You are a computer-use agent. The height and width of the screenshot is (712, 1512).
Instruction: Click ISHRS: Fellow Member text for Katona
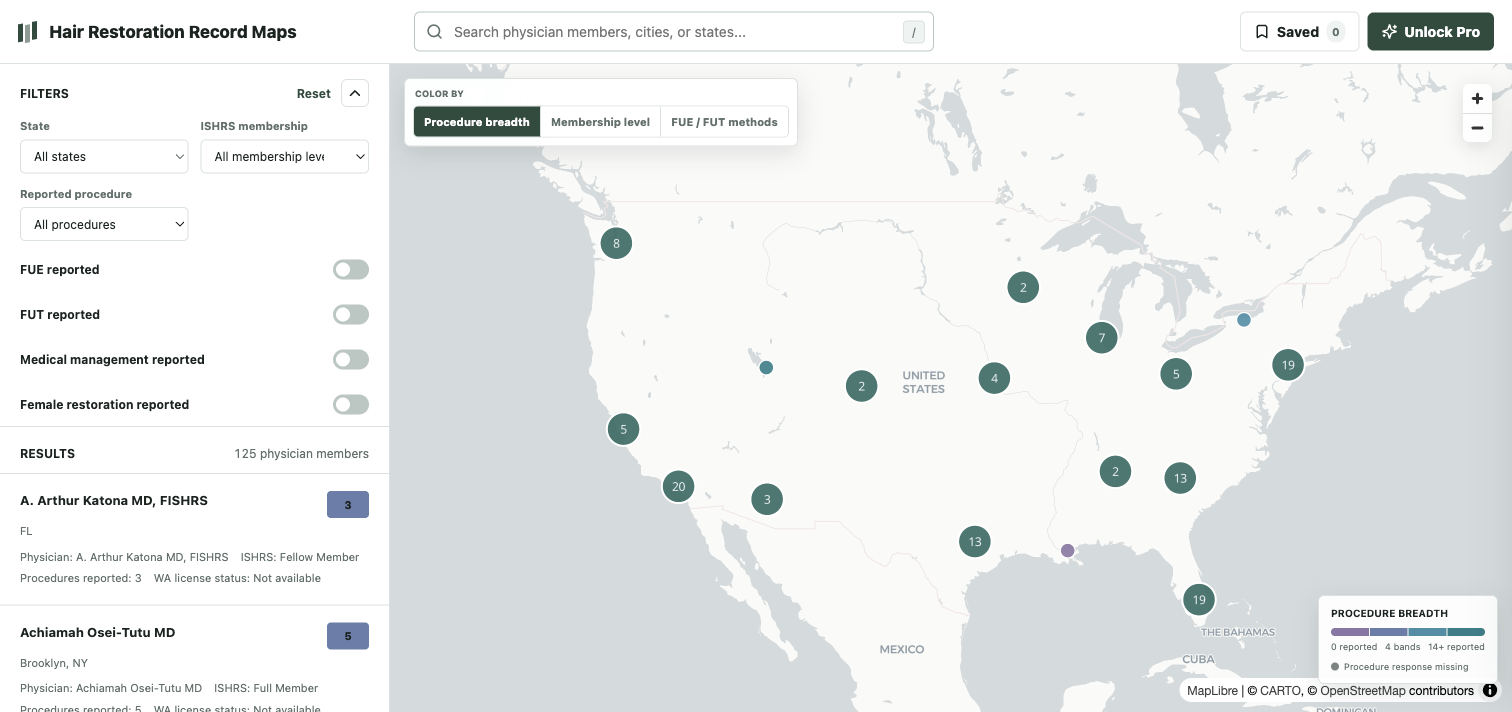pos(300,557)
